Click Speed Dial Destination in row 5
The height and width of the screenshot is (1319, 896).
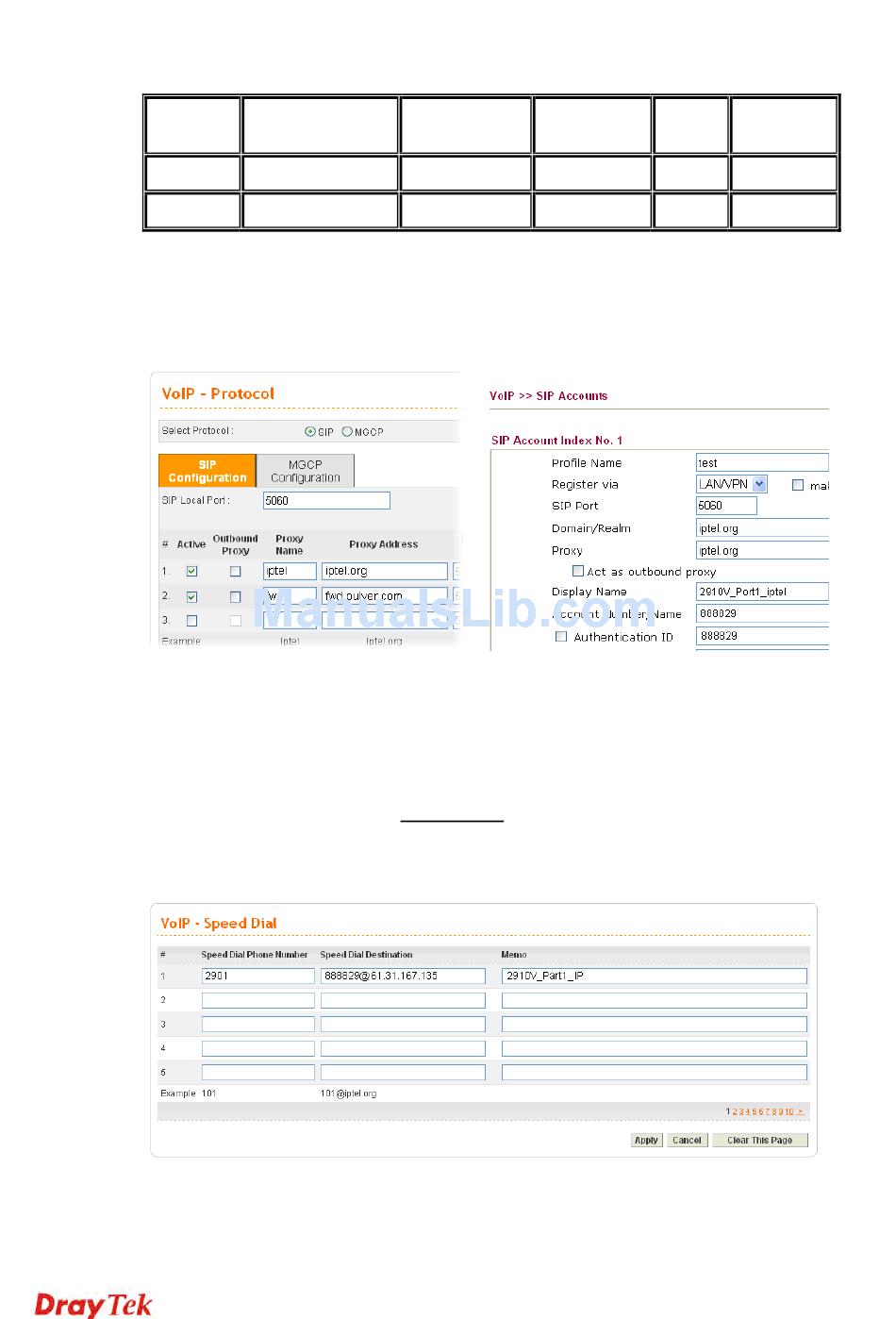click(x=403, y=1072)
